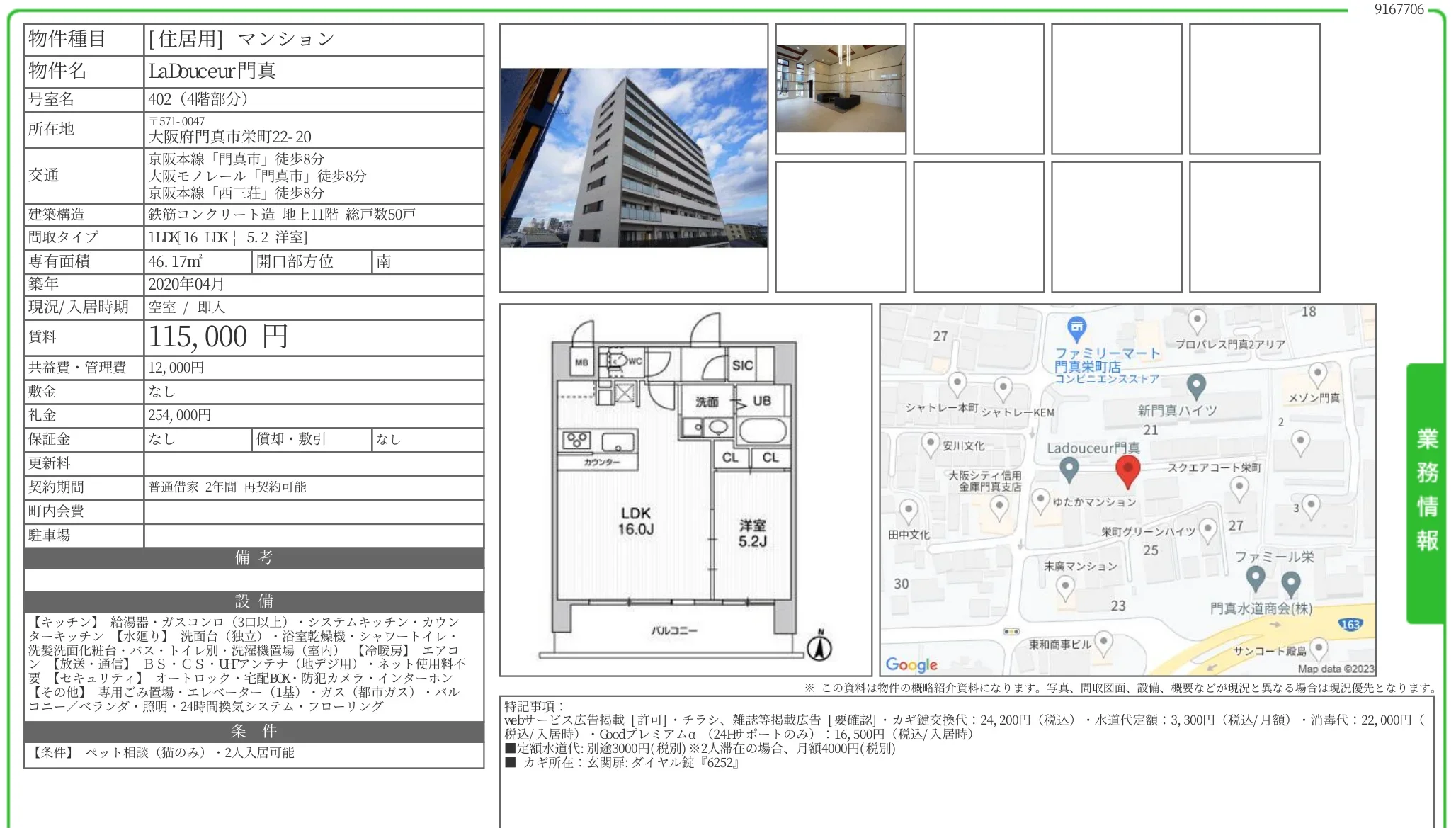Click the Google logo on map
This screenshot has width=1456, height=828.
coord(911,664)
